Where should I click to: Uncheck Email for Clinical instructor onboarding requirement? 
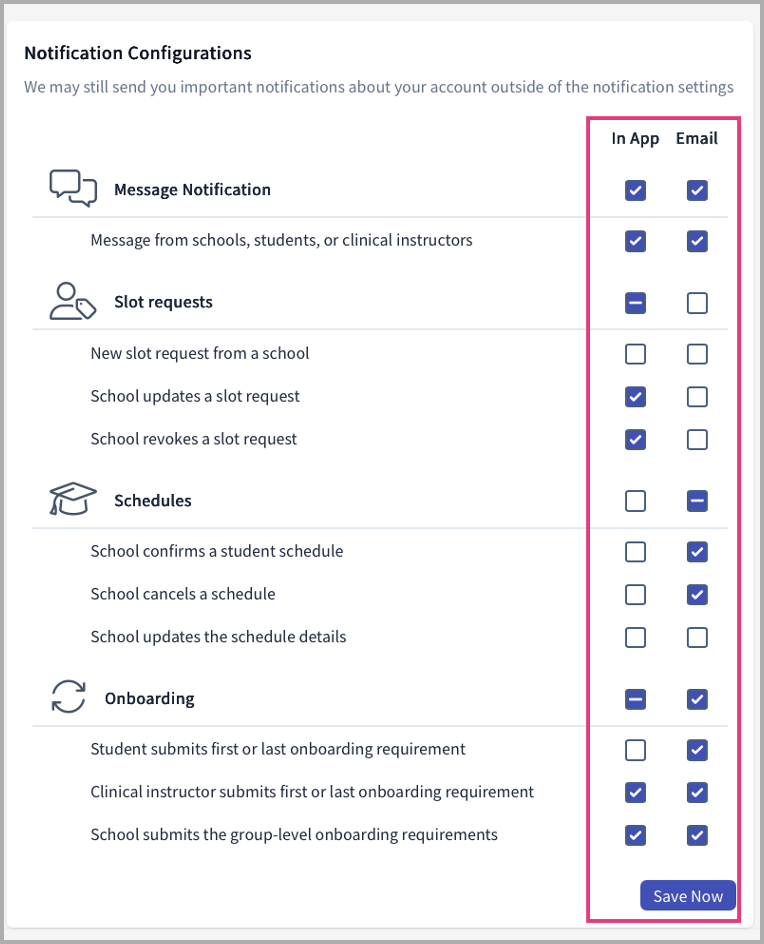point(697,793)
